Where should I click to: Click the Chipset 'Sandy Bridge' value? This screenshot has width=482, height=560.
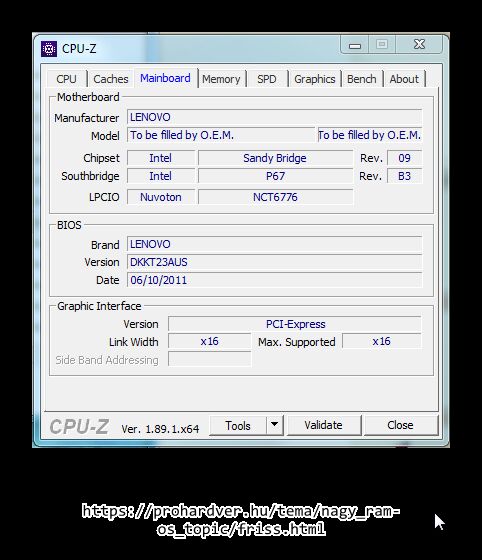coord(275,158)
